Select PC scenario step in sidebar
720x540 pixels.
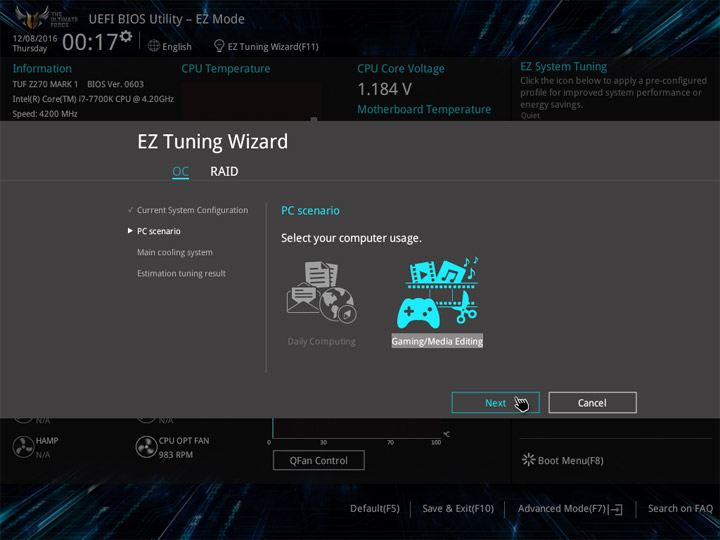(x=158, y=231)
